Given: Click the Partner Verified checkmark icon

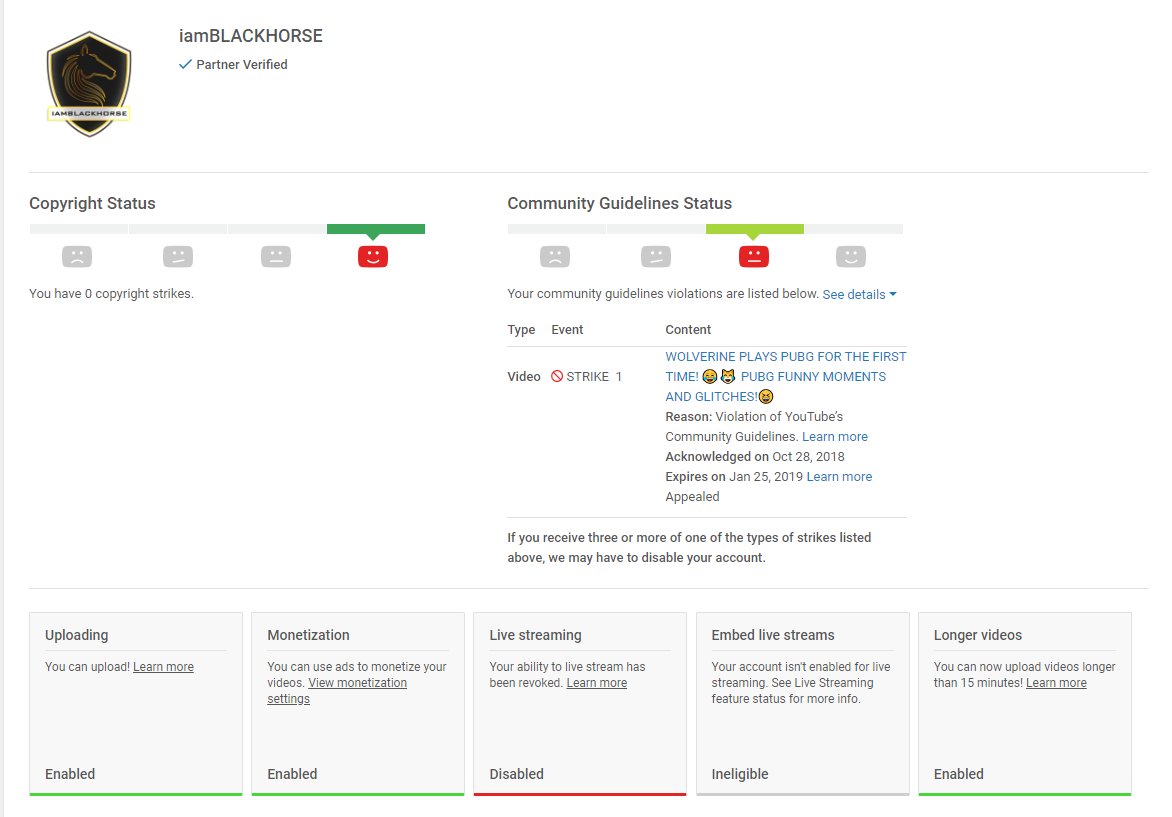Looking at the screenshot, I should [185, 64].
